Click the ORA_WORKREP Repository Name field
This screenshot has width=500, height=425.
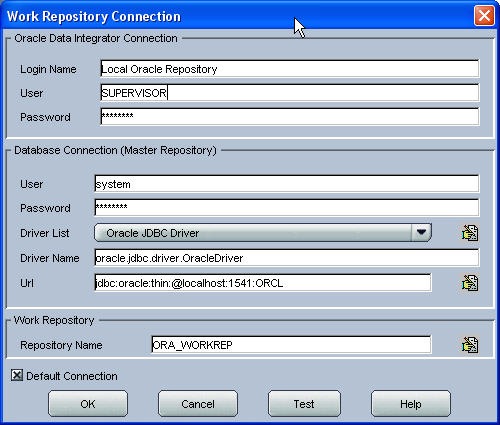[291, 345]
